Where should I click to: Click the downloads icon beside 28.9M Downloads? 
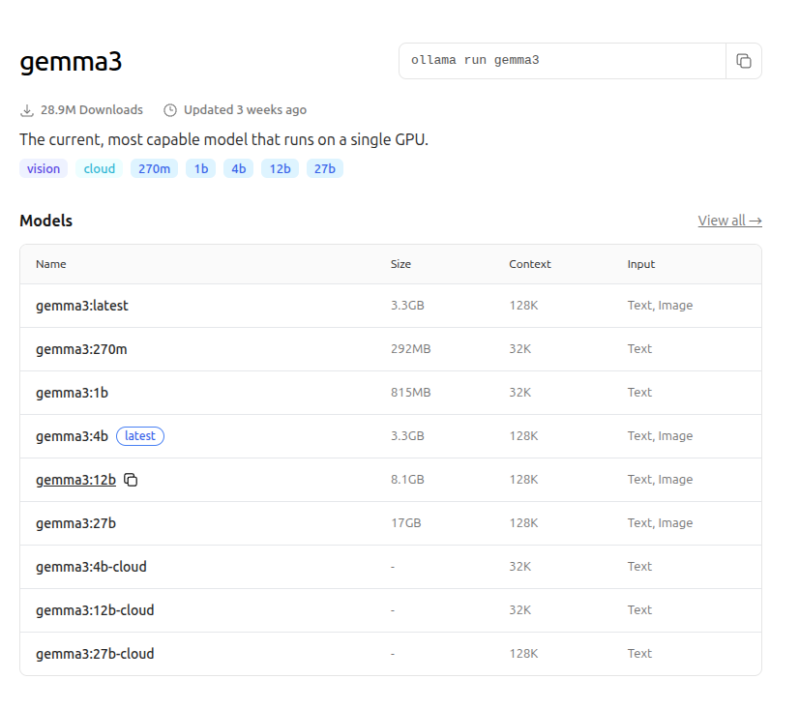pos(27,110)
